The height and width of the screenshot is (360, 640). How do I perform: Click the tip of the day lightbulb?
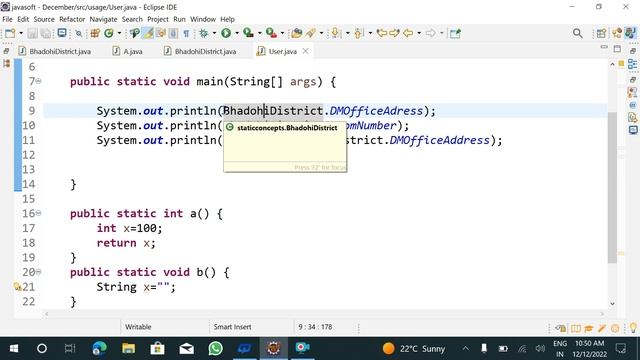(633, 328)
